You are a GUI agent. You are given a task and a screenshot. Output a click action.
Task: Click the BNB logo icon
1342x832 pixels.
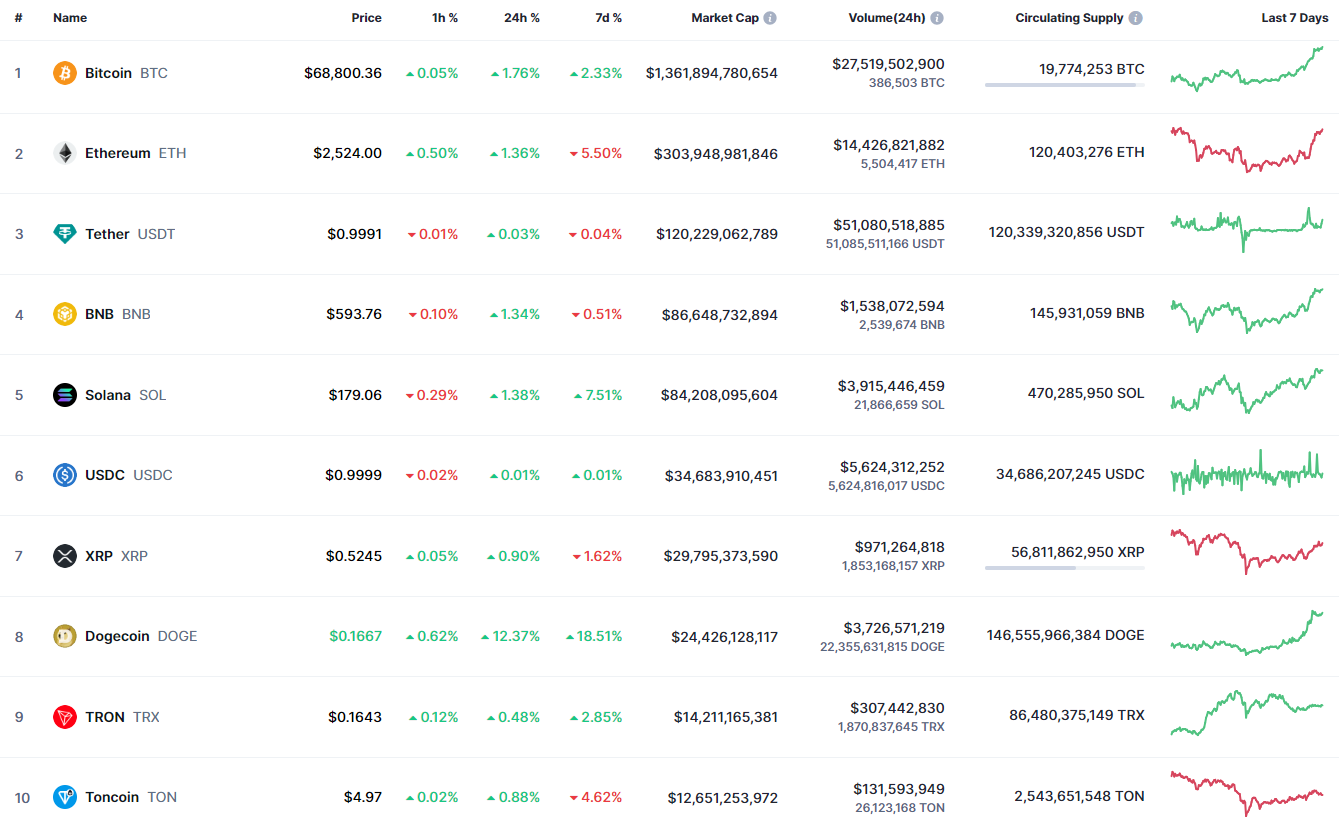[x=65, y=314]
